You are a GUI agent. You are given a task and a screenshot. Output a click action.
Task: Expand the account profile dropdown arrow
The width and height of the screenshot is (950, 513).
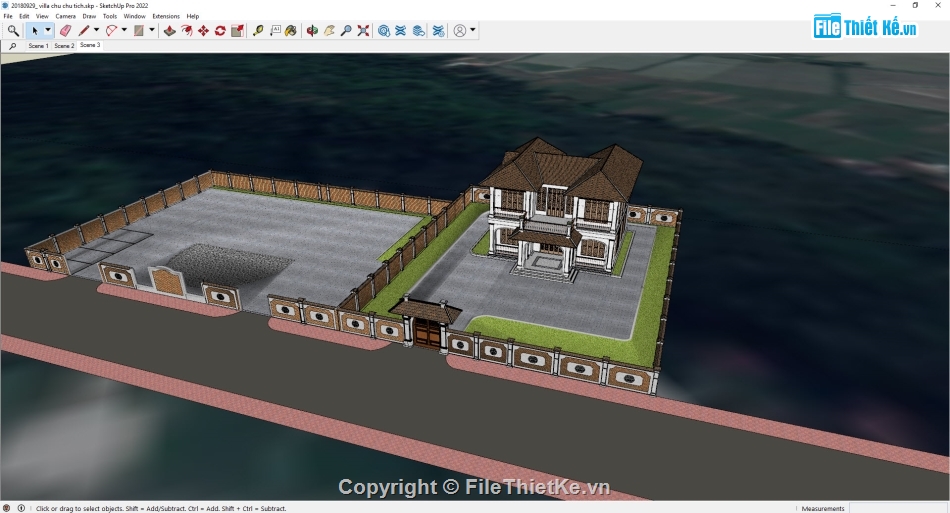(x=473, y=30)
